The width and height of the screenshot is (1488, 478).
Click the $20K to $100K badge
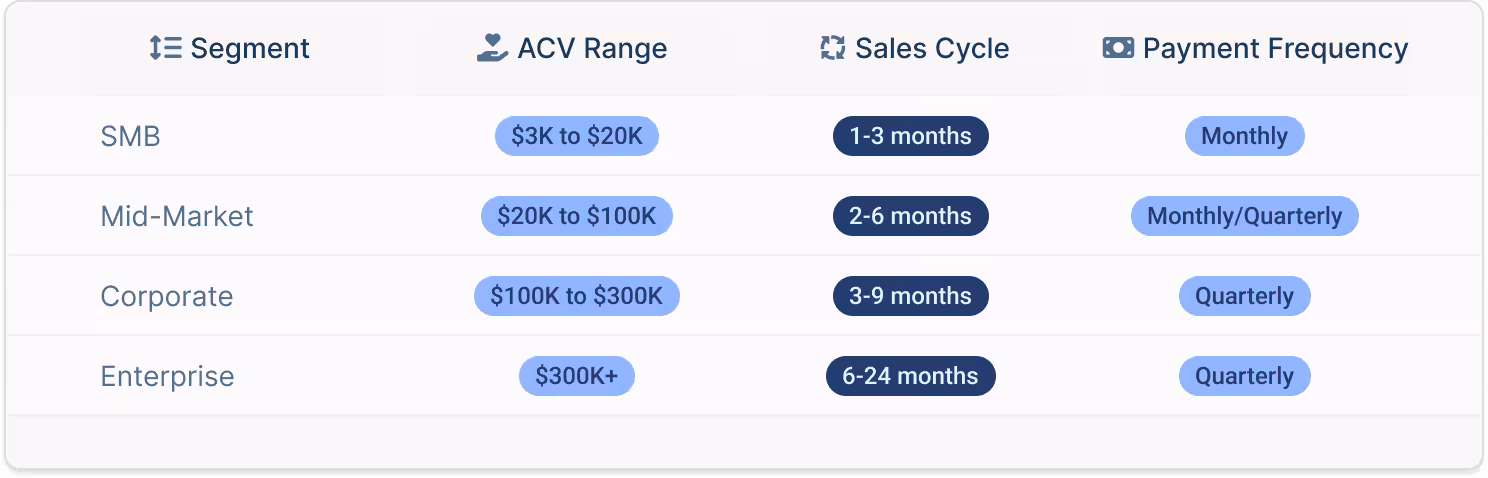pyautogui.click(x=577, y=216)
